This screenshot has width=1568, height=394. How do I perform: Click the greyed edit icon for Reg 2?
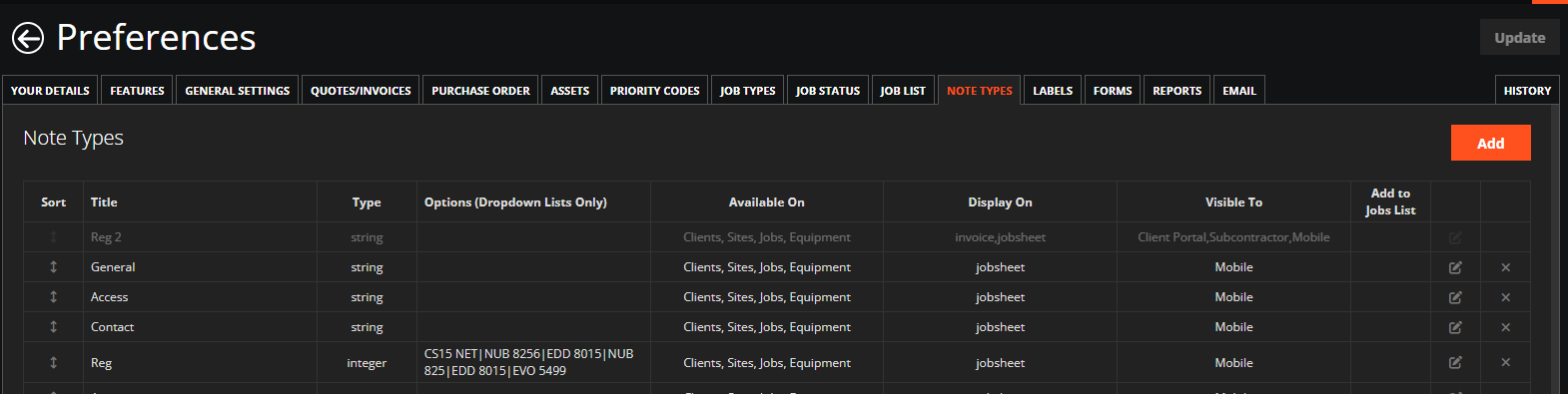[x=1455, y=237]
